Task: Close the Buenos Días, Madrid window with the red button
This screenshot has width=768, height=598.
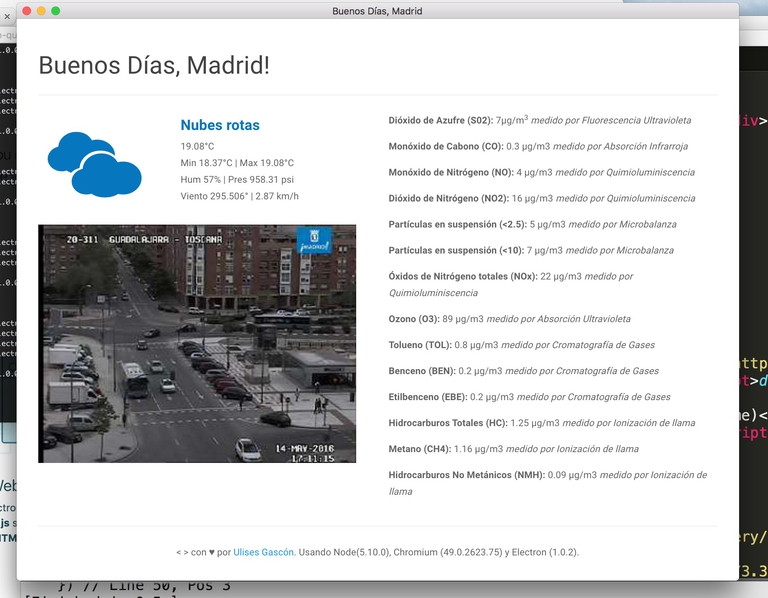Action: pos(27,11)
